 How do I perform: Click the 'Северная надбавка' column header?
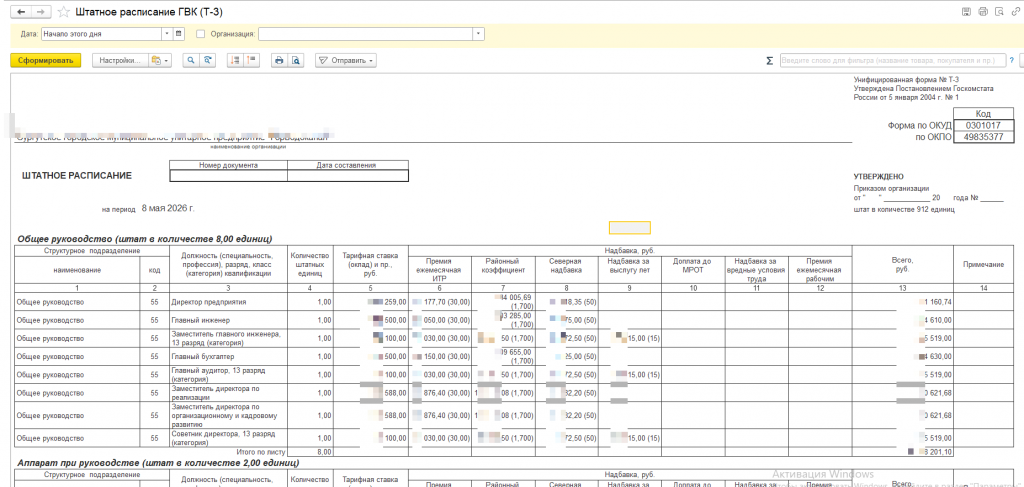coord(565,265)
